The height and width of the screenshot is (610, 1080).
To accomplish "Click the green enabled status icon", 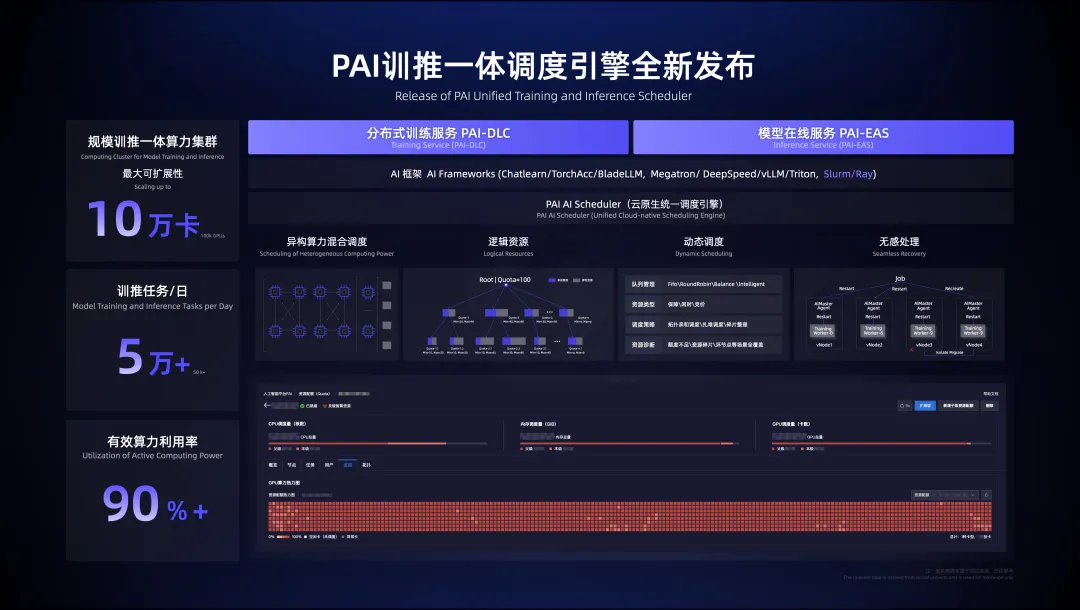I will pyautogui.click(x=302, y=405).
